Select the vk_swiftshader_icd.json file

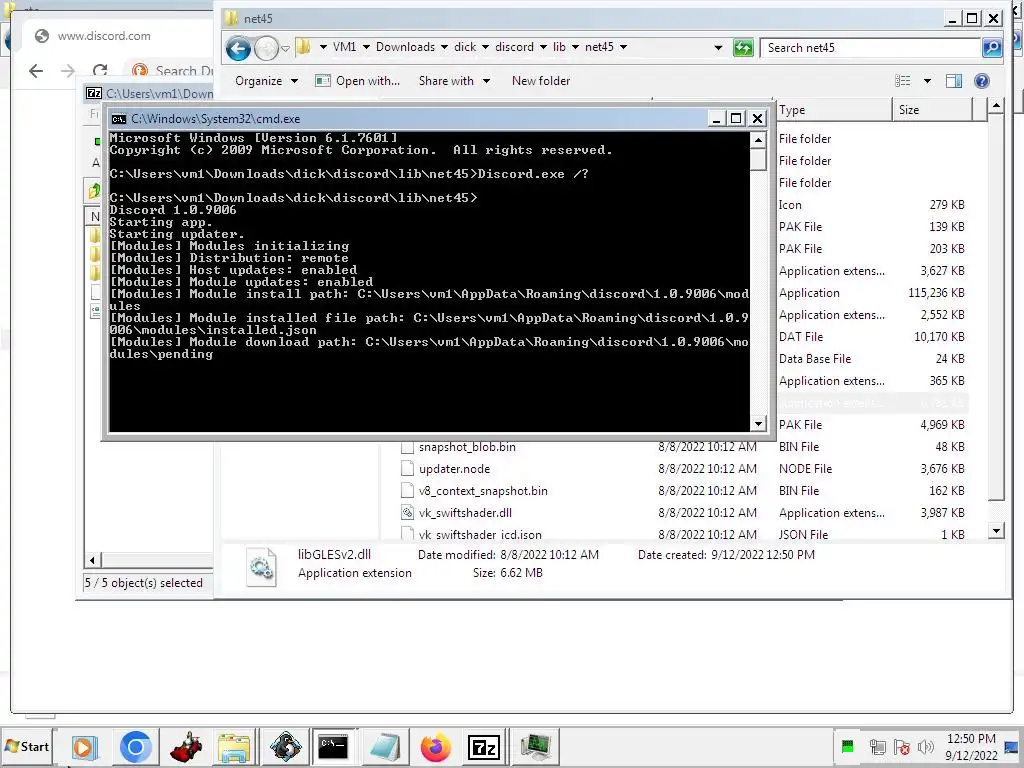click(x=480, y=534)
